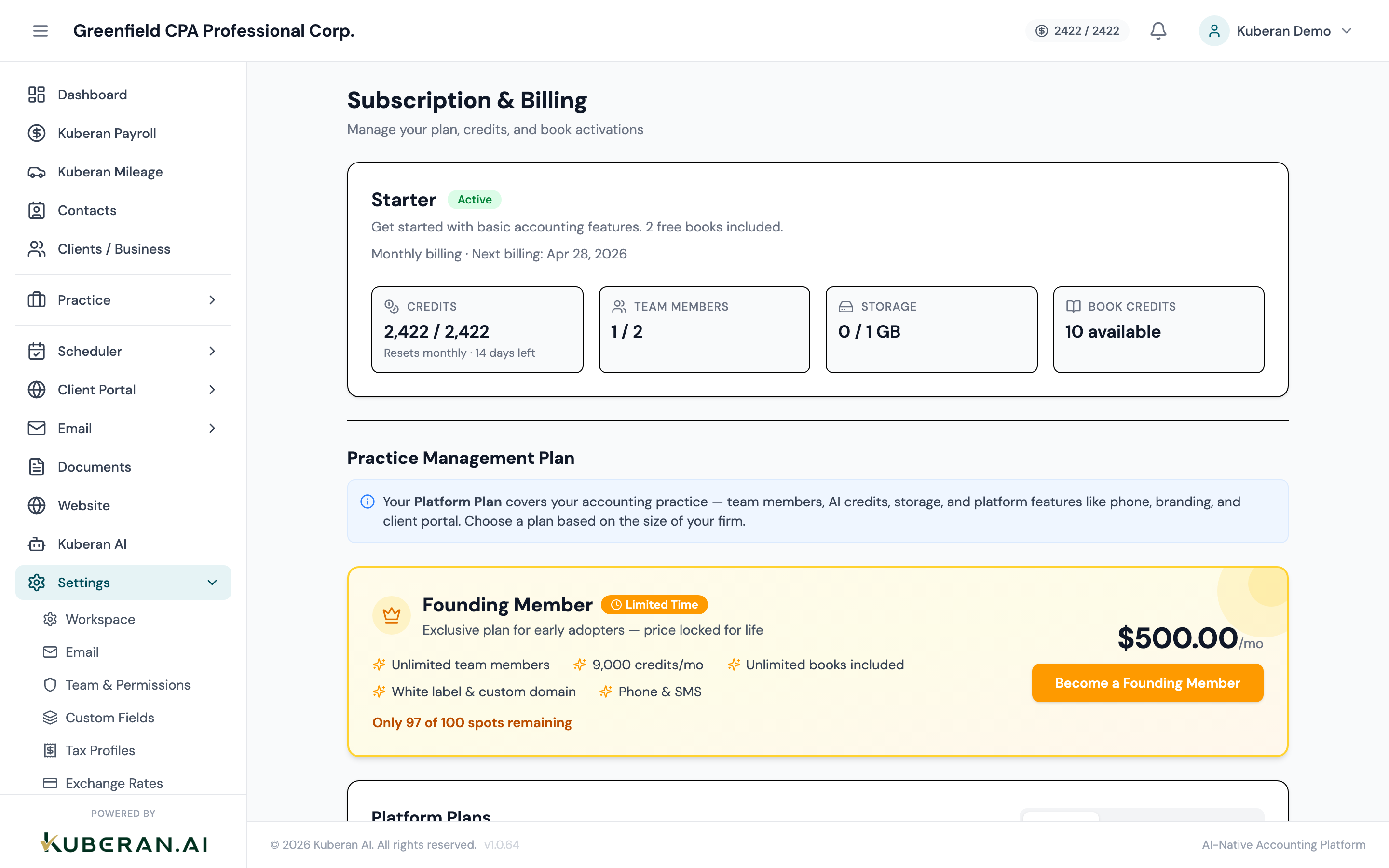Click the $500.00/mo price text
The height and width of the screenshot is (868, 1389).
(1190, 638)
